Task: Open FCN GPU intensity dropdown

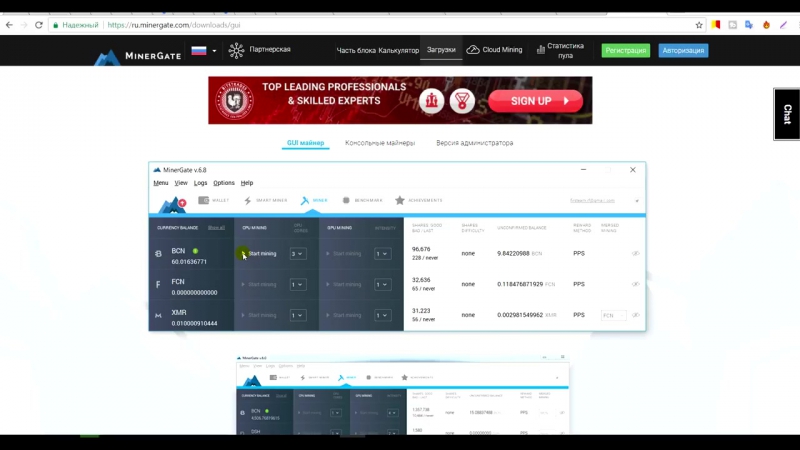Action: point(383,285)
